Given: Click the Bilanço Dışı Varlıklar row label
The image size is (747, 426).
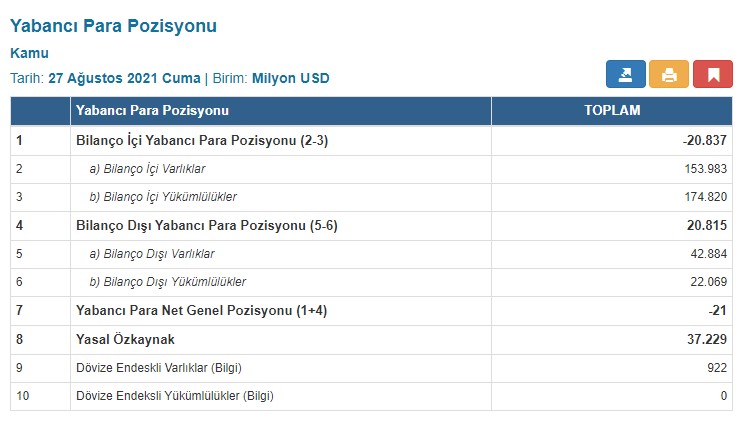Looking at the screenshot, I should click(x=152, y=254).
